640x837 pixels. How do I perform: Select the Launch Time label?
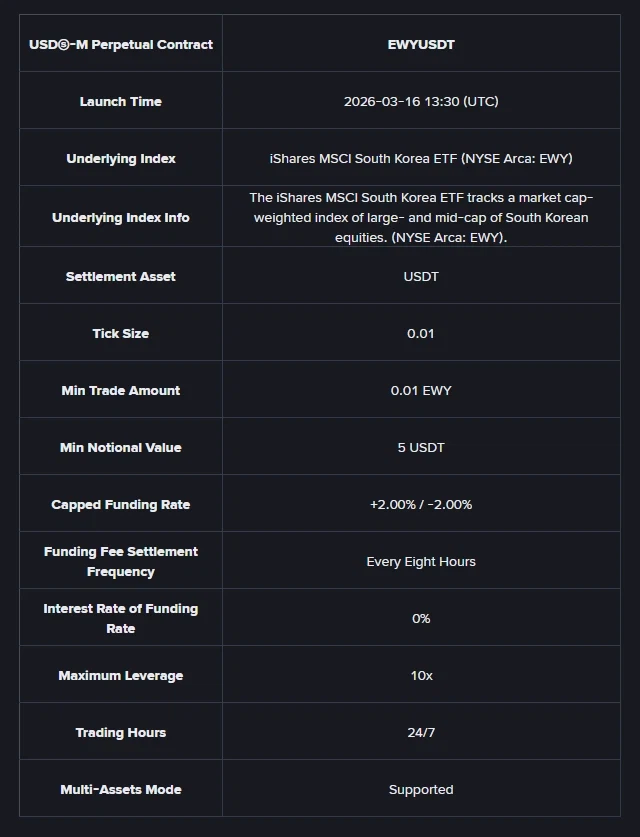pyautogui.click(x=121, y=101)
